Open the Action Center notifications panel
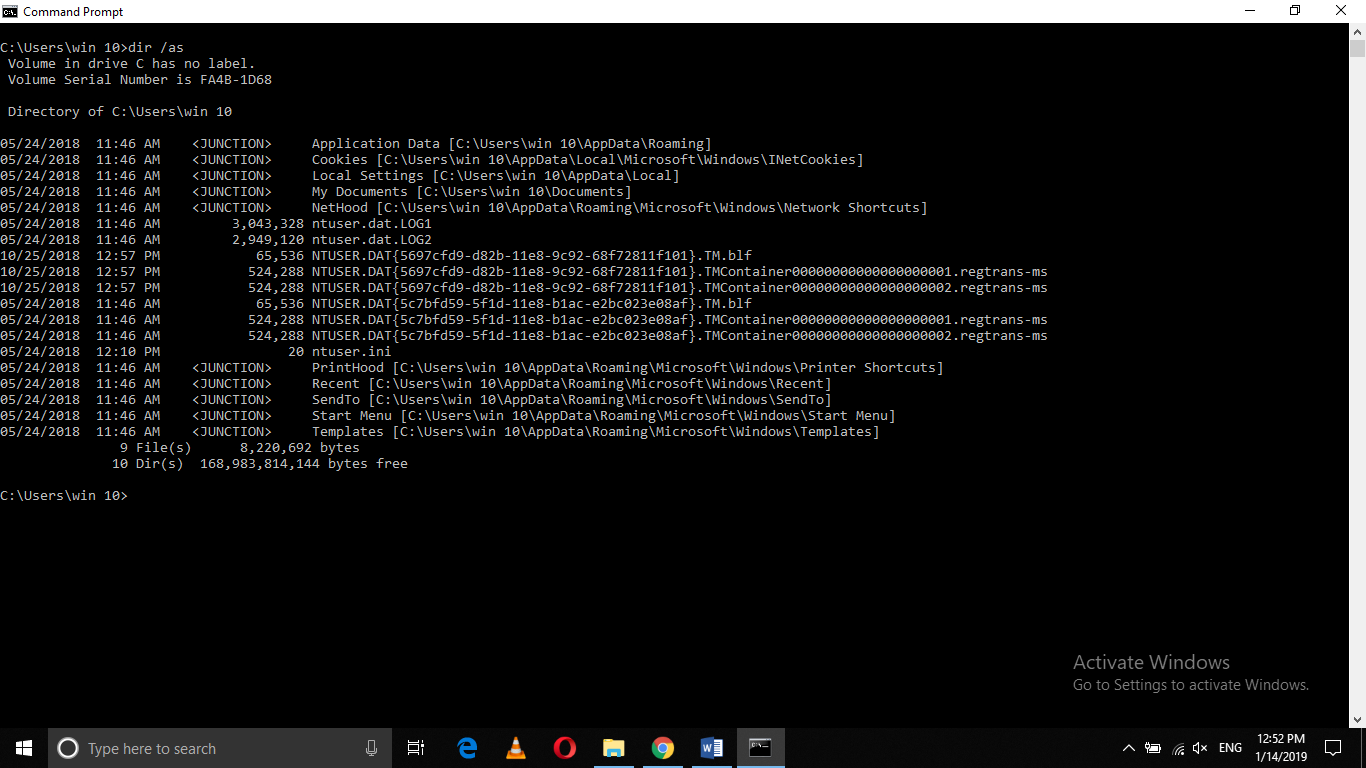 [x=1333, y=747]
